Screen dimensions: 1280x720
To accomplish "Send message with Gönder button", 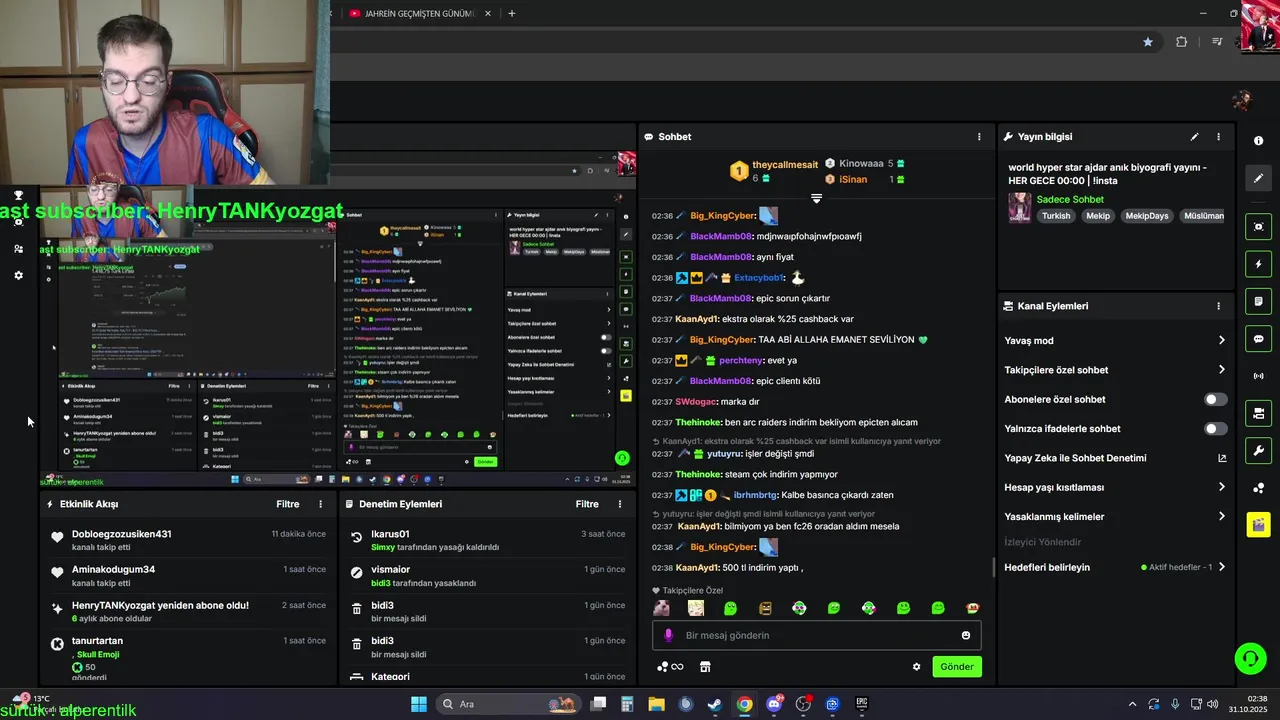I will coord(957,667).
